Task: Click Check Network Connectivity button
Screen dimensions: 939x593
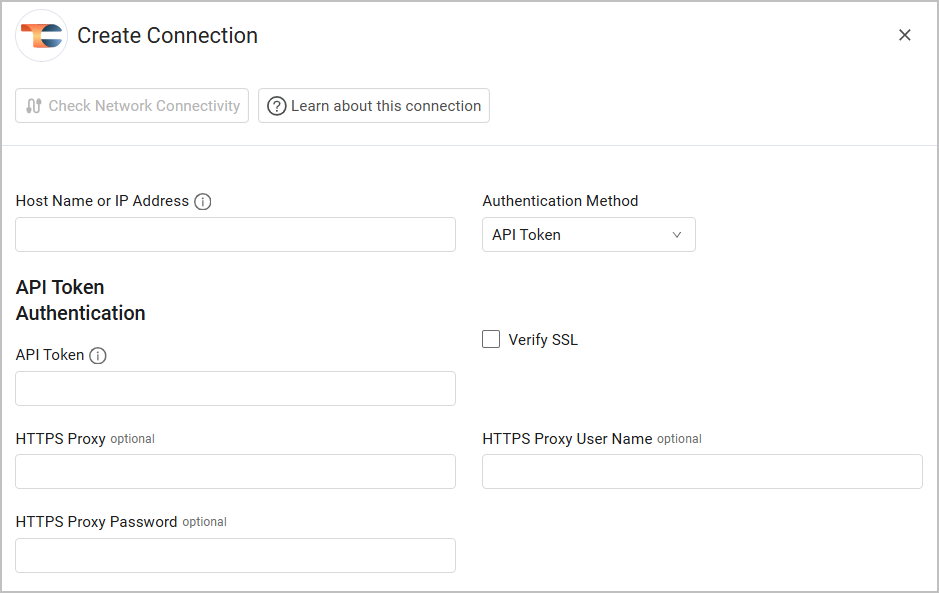Action: pyautogui.click(x=132, y=106)
